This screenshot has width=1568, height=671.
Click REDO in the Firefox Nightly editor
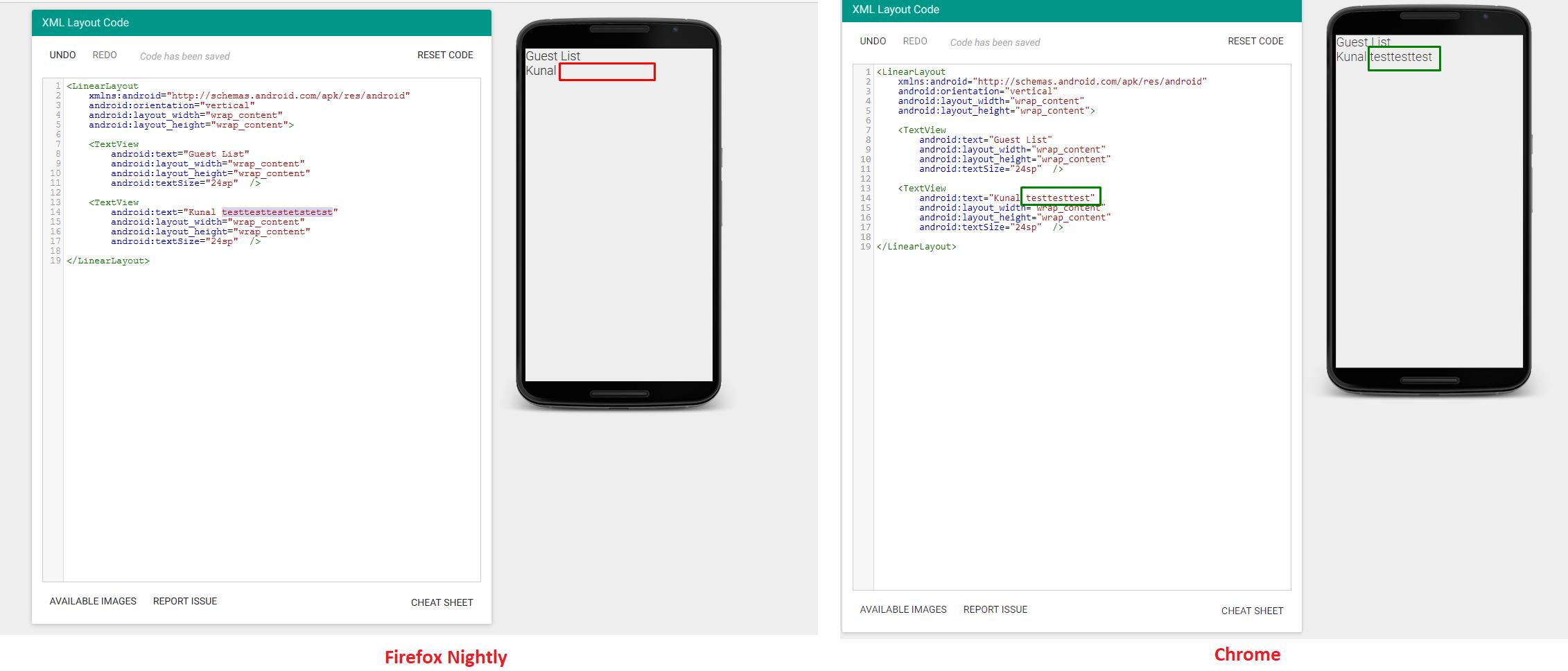[x=105, y=55]
